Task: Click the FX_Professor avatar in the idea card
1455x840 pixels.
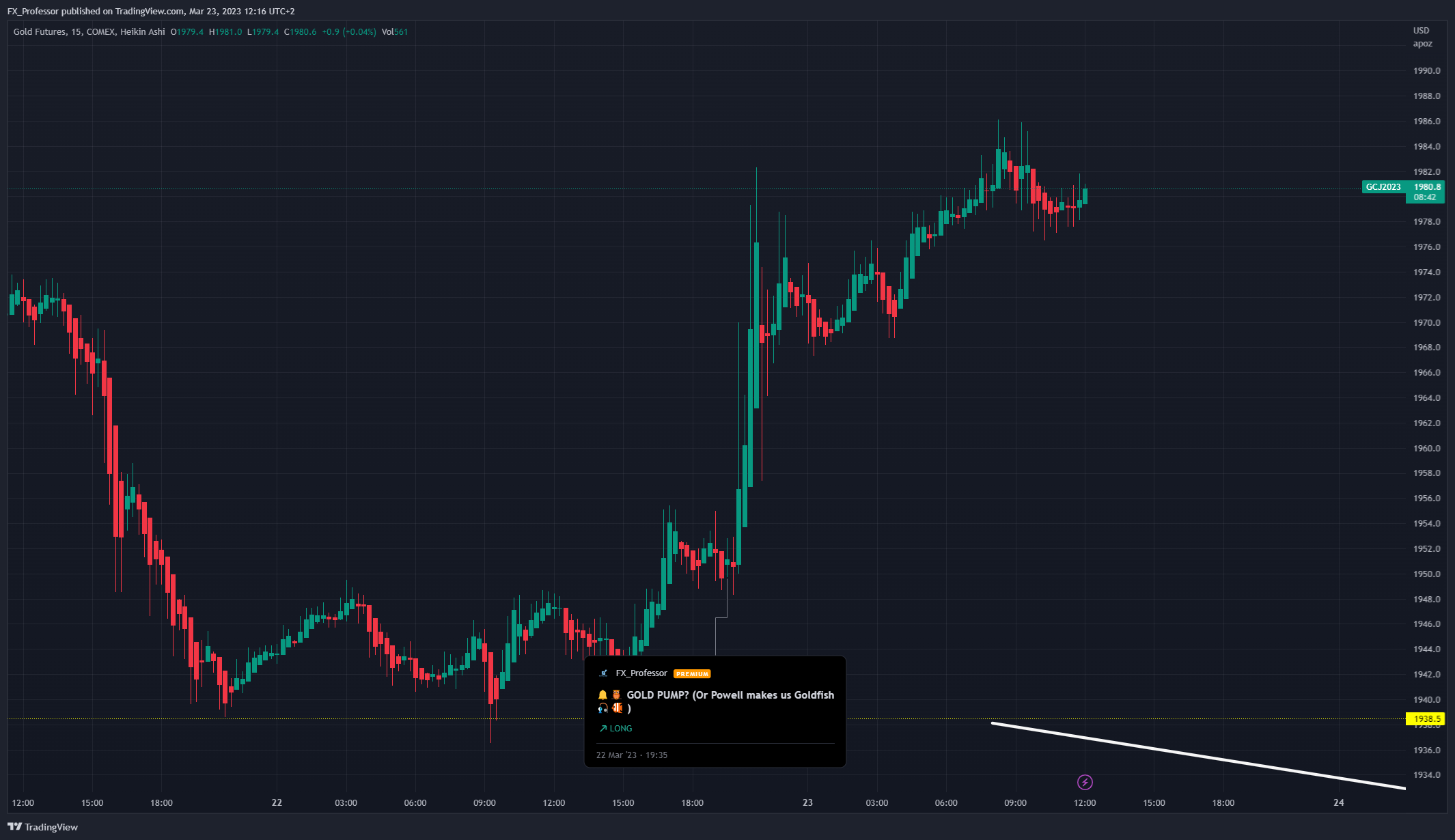Action: [603, 673]
